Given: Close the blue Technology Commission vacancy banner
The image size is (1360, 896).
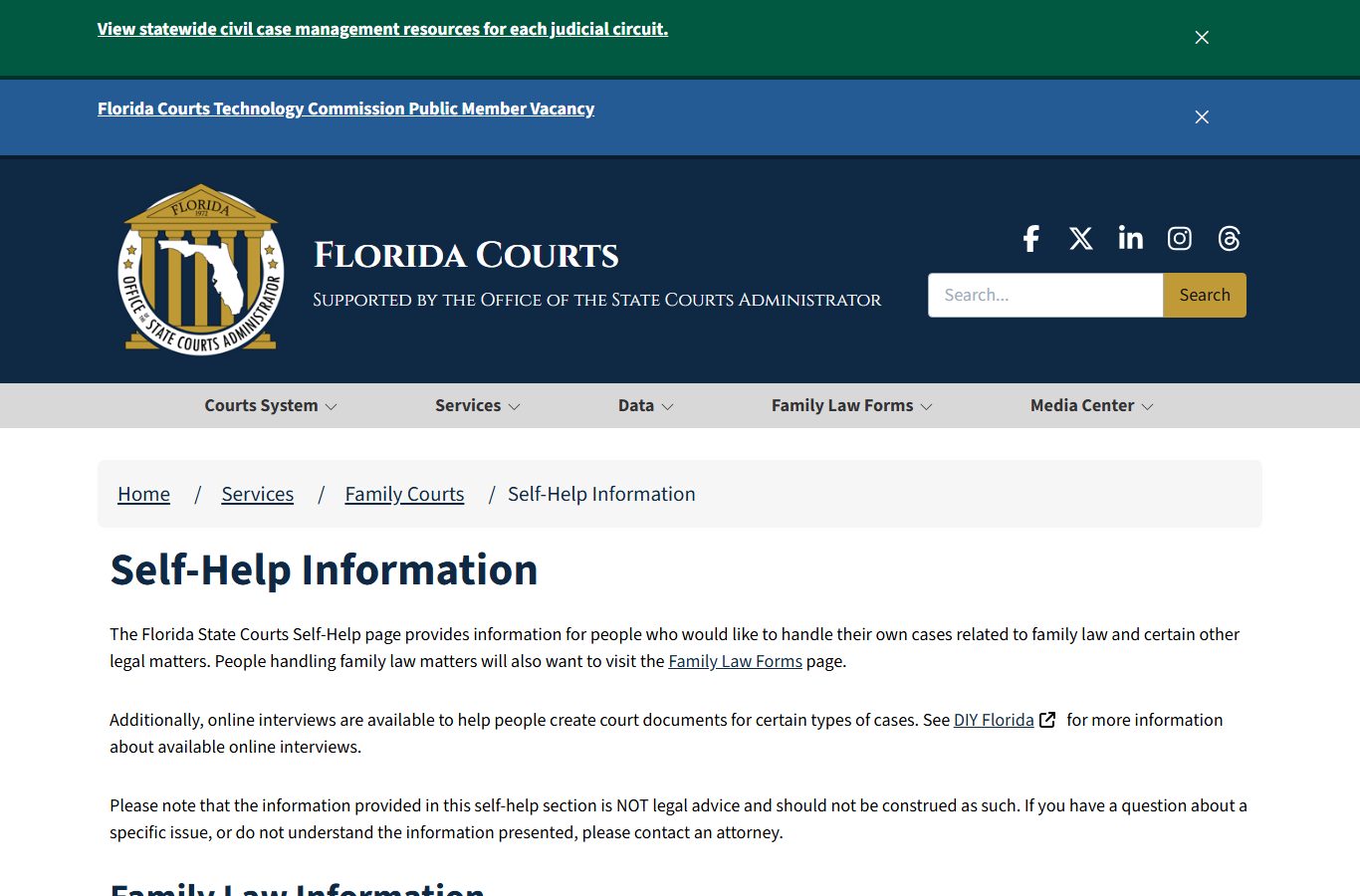Looking at the screenshot, I should 1202,116.
